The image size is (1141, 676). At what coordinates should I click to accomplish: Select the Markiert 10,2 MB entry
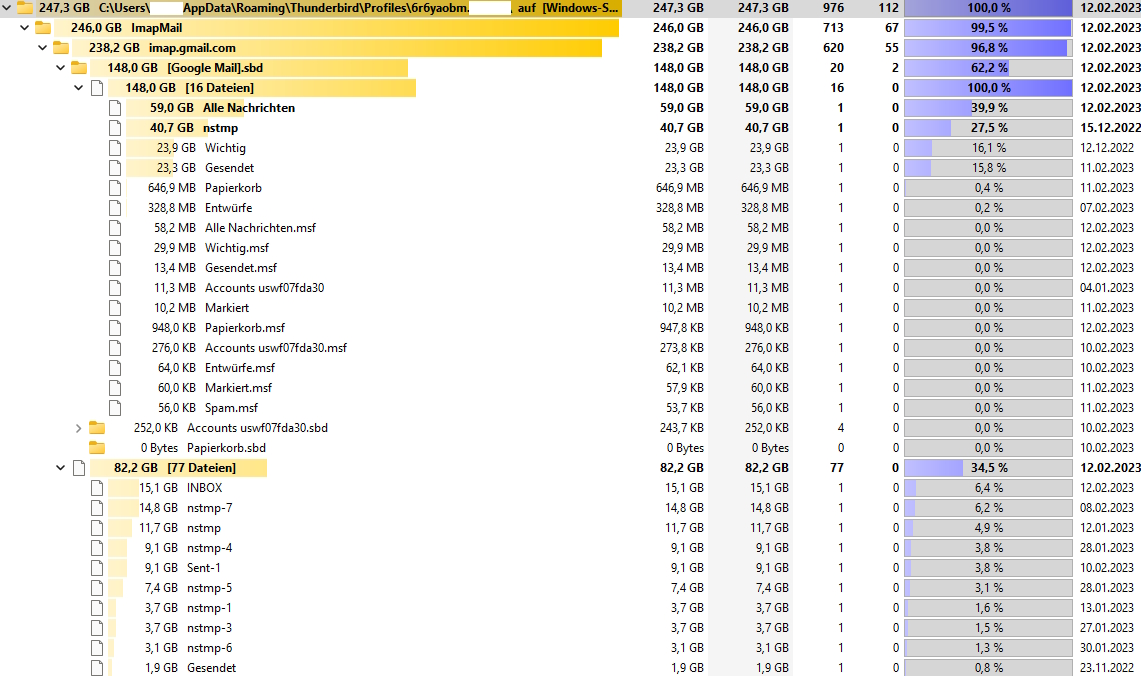pyautogui.click(x=226, y=308)
